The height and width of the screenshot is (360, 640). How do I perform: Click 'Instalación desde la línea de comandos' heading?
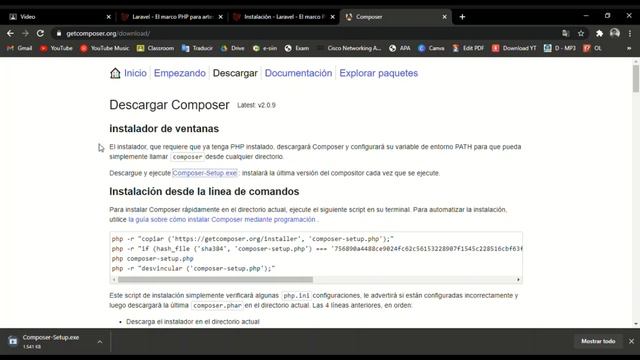click(204, 191)
